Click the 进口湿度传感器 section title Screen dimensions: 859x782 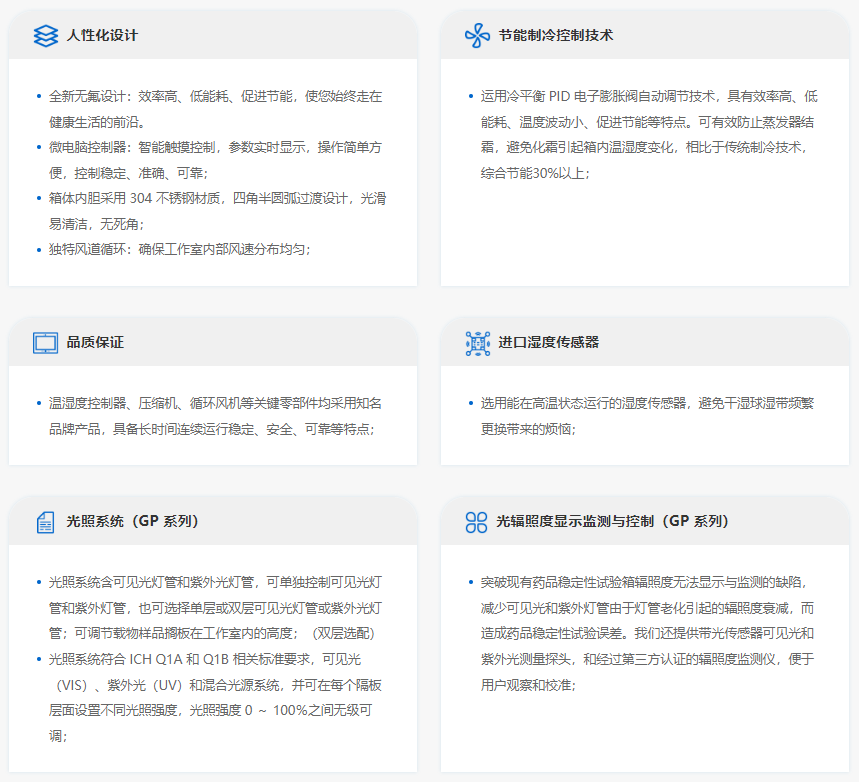pos(548,342)
